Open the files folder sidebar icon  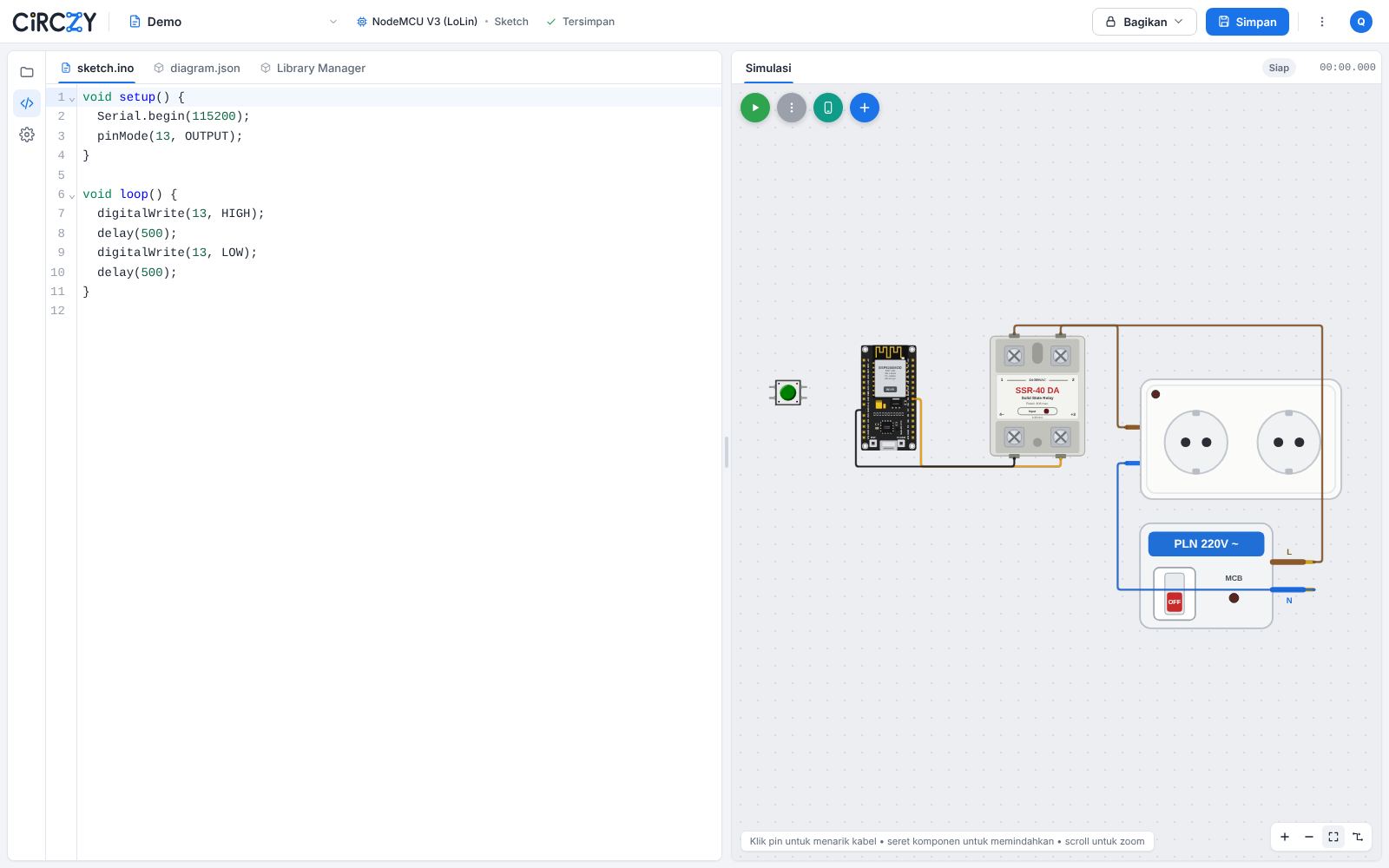(27, 72)
